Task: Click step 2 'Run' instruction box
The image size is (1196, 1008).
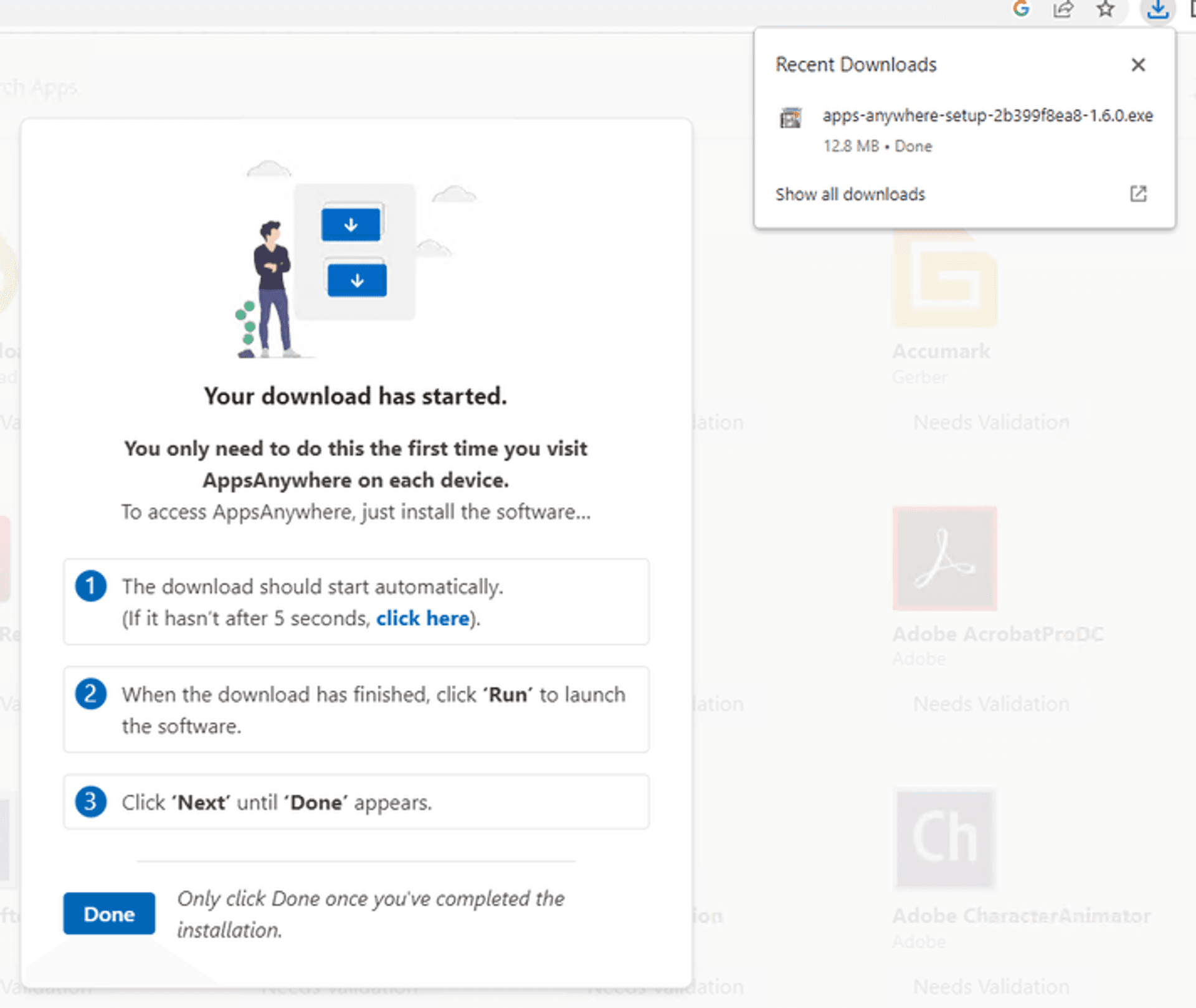Action: point(356,710)
